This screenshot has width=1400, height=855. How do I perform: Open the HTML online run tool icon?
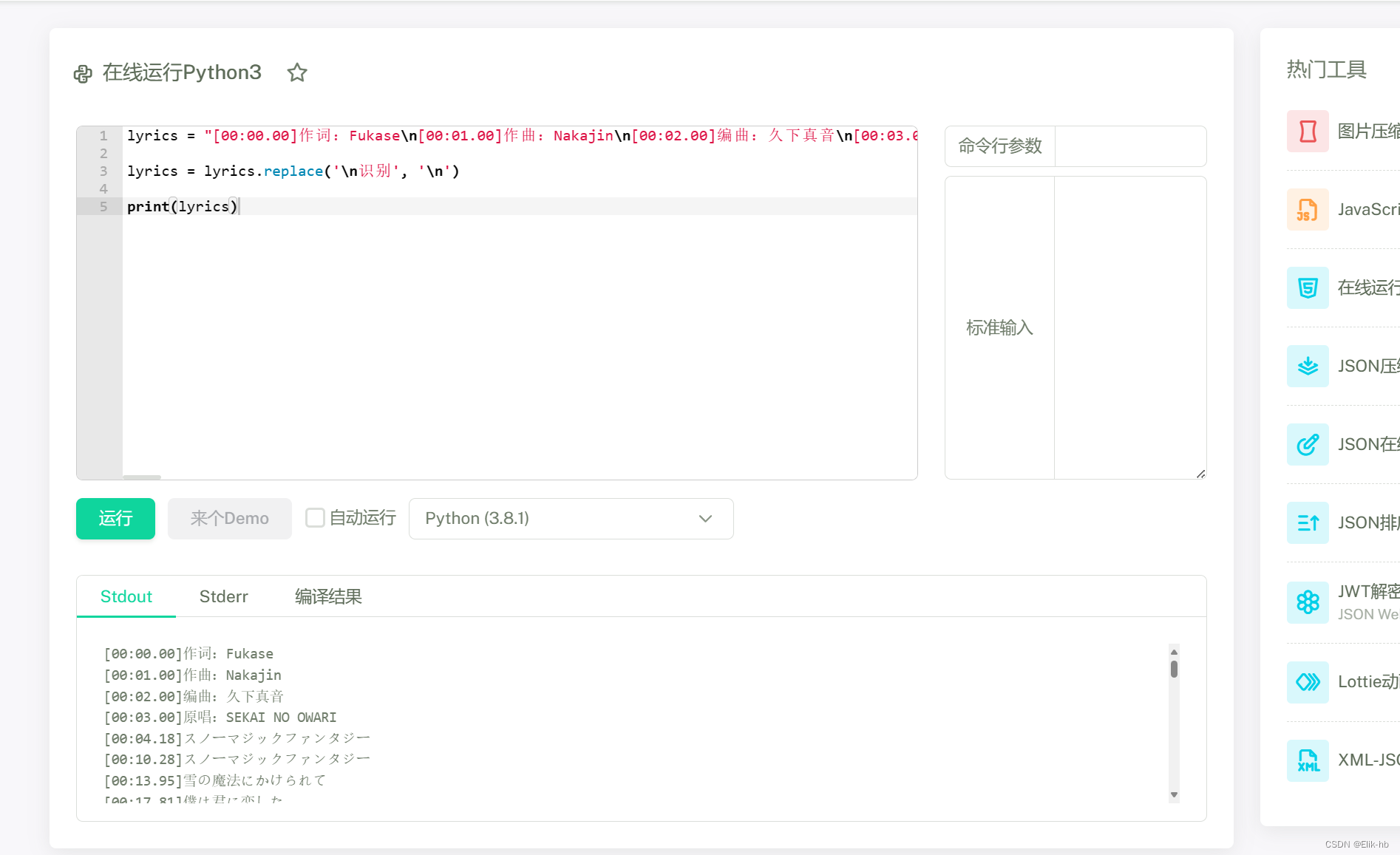[x=1308, y=287]
